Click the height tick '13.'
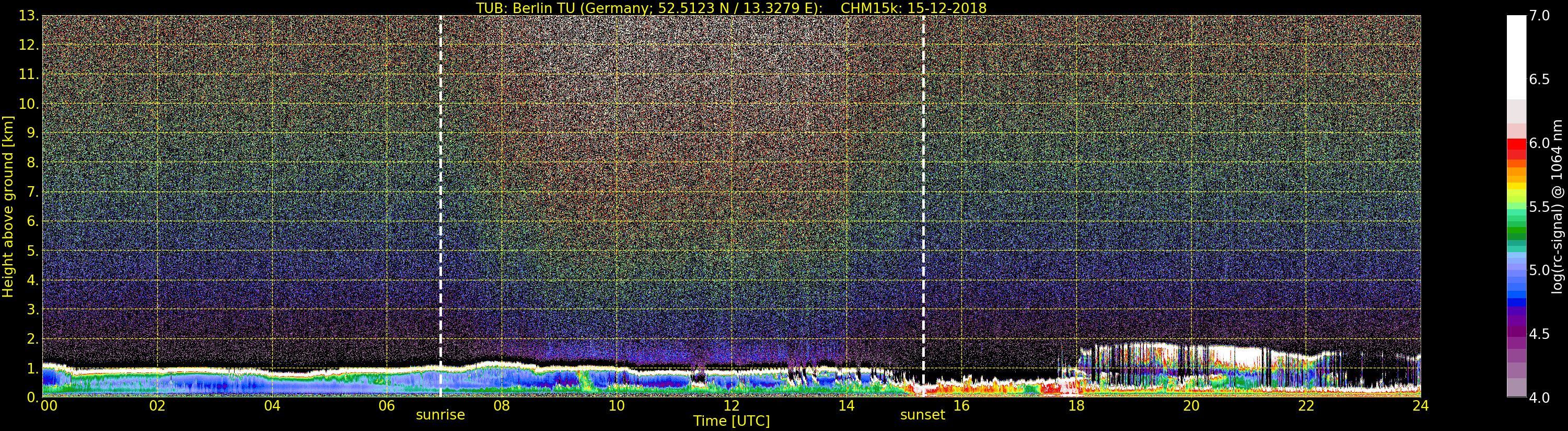 [29, 16]
